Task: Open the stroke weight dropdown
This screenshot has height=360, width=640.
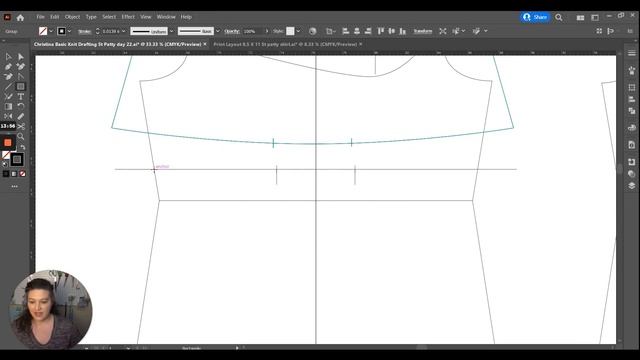Action: [123, 31]
